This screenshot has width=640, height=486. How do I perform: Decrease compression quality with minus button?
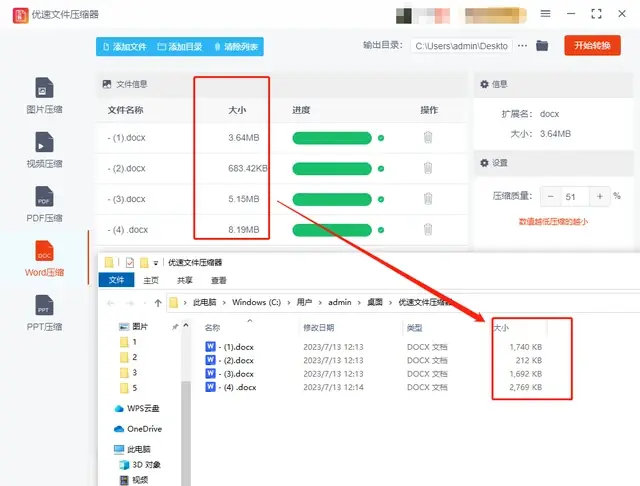click(551, 197)
